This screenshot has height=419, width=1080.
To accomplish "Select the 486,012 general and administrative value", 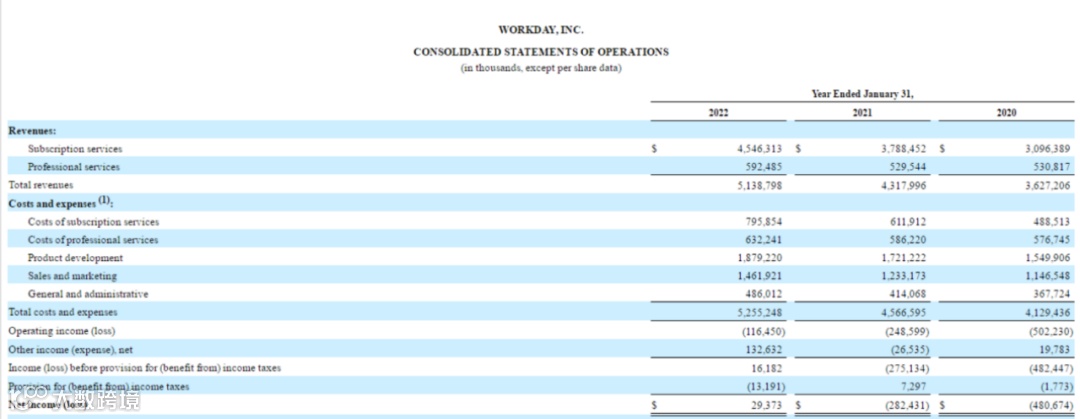I will point(765,294).
